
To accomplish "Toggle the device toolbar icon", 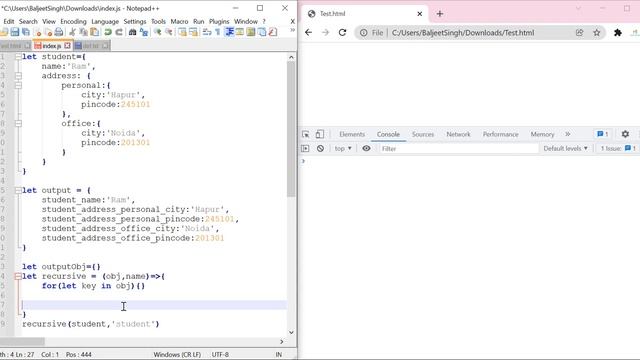I will [x=320, y=134].
